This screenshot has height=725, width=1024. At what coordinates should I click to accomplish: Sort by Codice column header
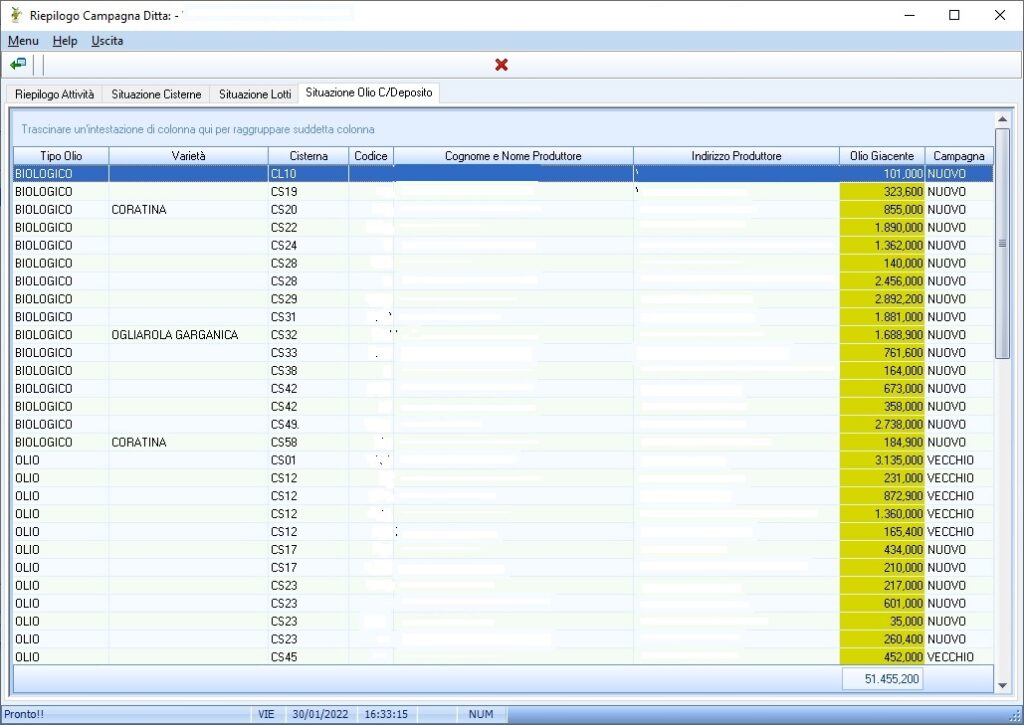tap(371, 156)
